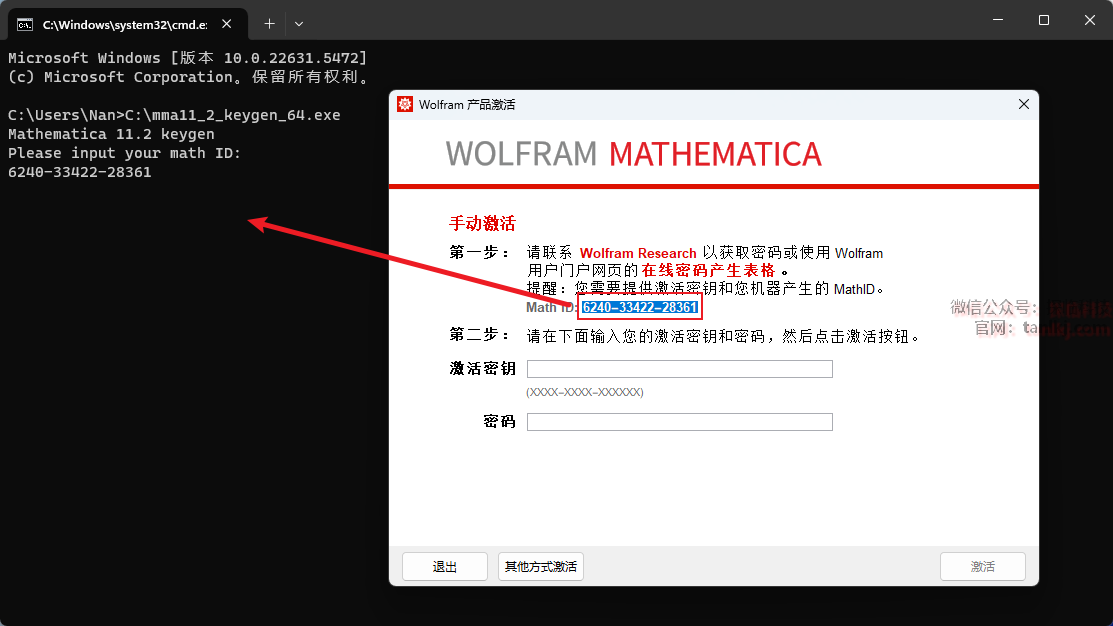Focus the 激活密钥 input field

tap(679, 369)
